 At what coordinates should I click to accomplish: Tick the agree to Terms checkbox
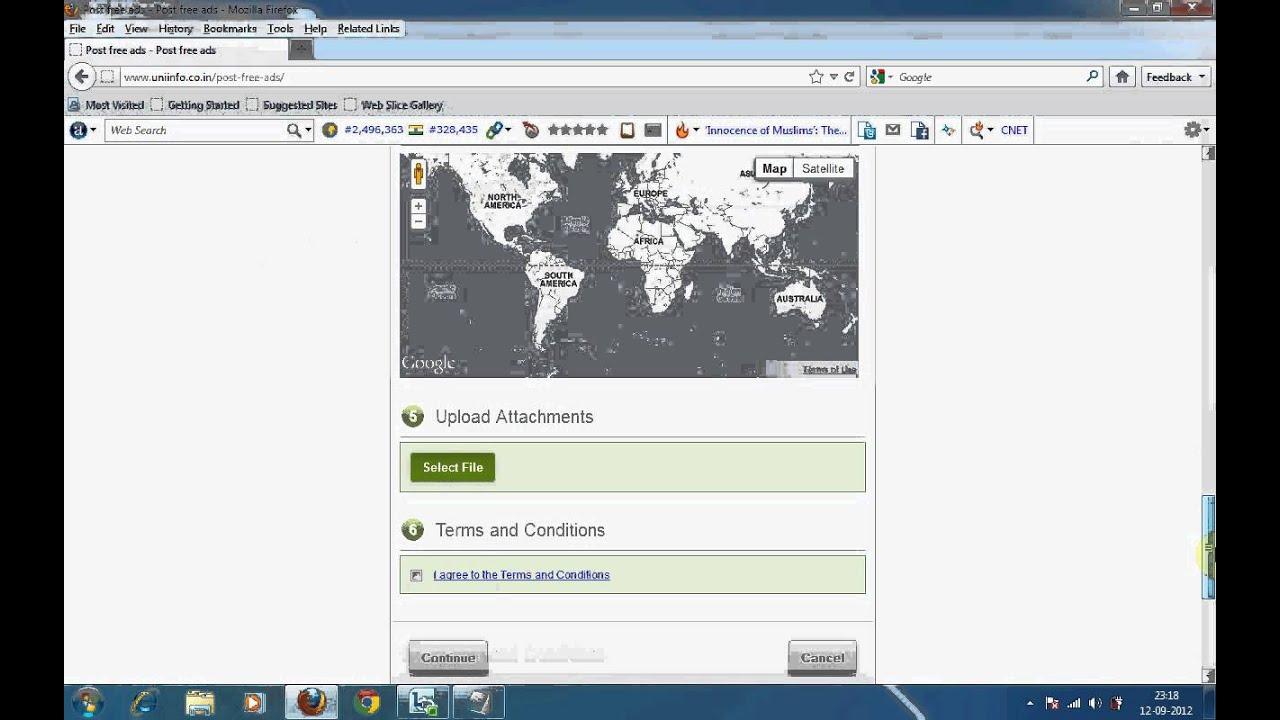[x=416, y=575]
